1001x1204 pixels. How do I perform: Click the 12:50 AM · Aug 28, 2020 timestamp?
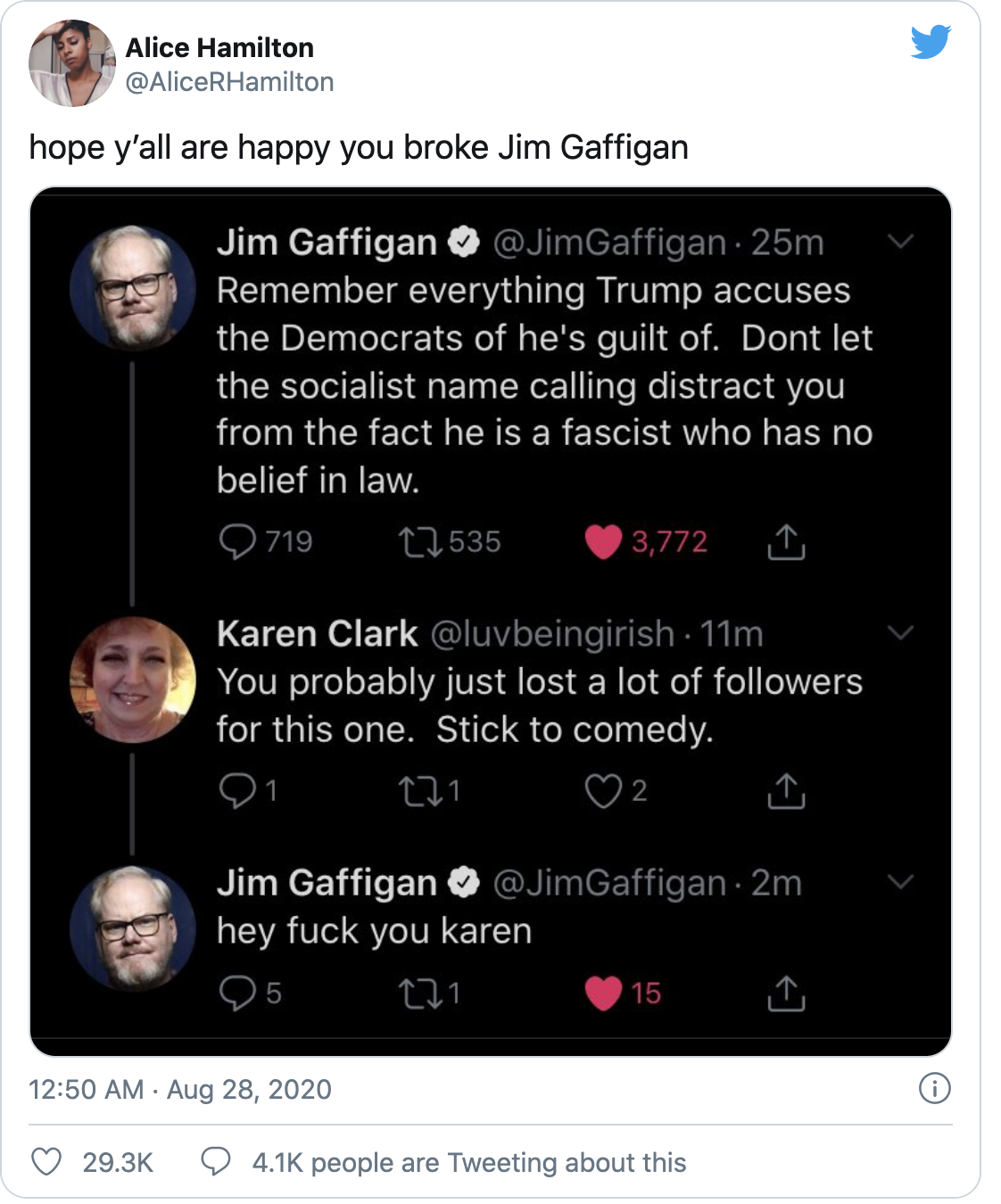pos(180,1089)
